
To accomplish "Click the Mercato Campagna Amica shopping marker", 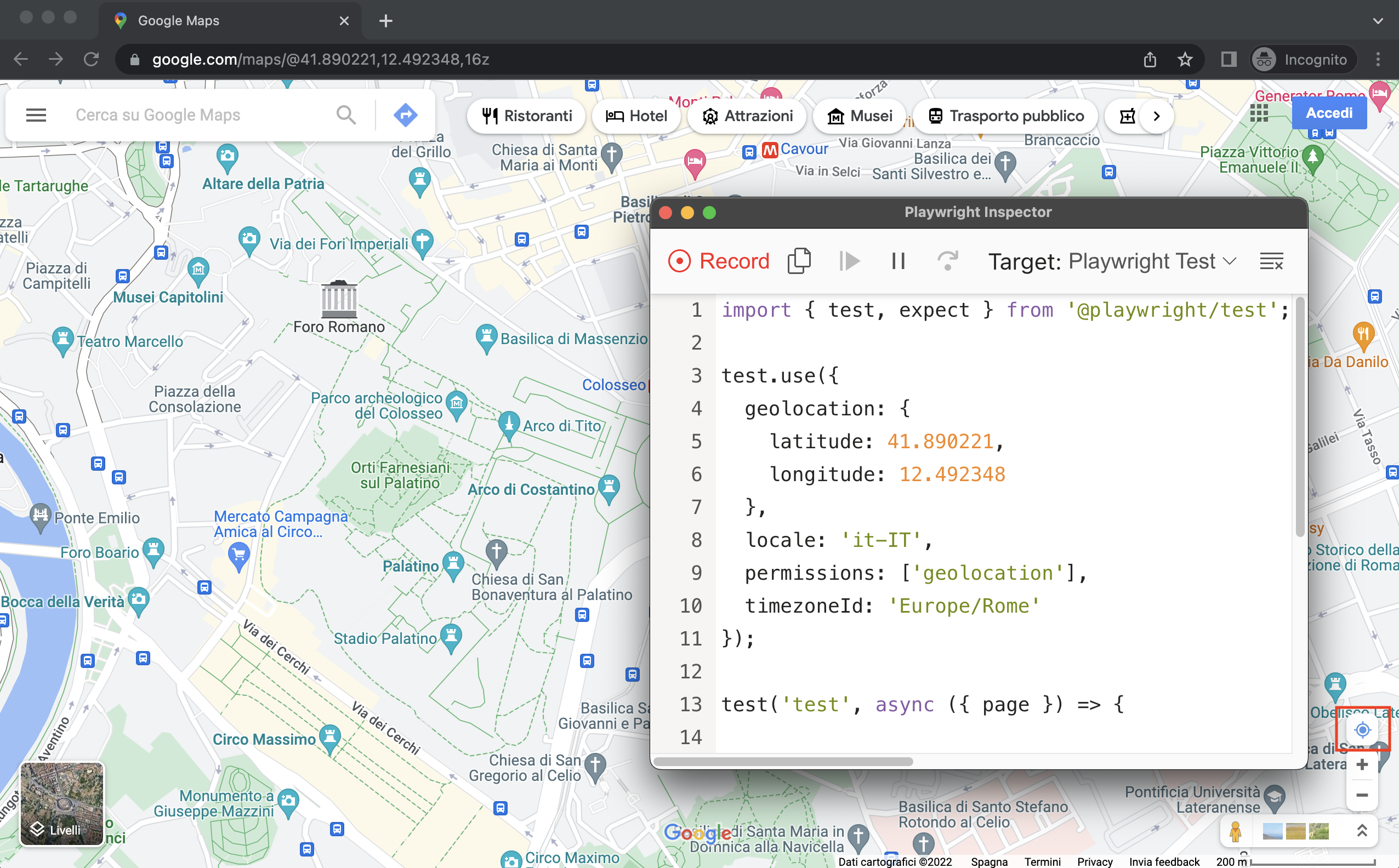I will point(239,558).
